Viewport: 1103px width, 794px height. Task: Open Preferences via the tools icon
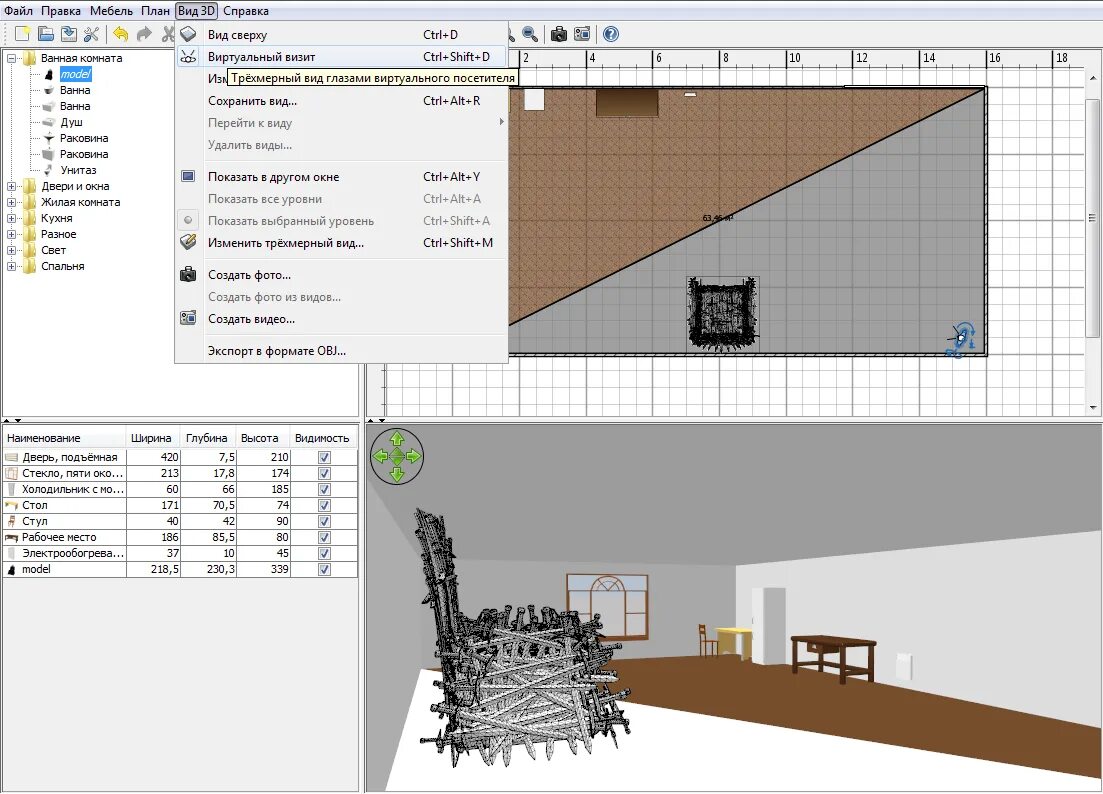click(x=91, y=34)
